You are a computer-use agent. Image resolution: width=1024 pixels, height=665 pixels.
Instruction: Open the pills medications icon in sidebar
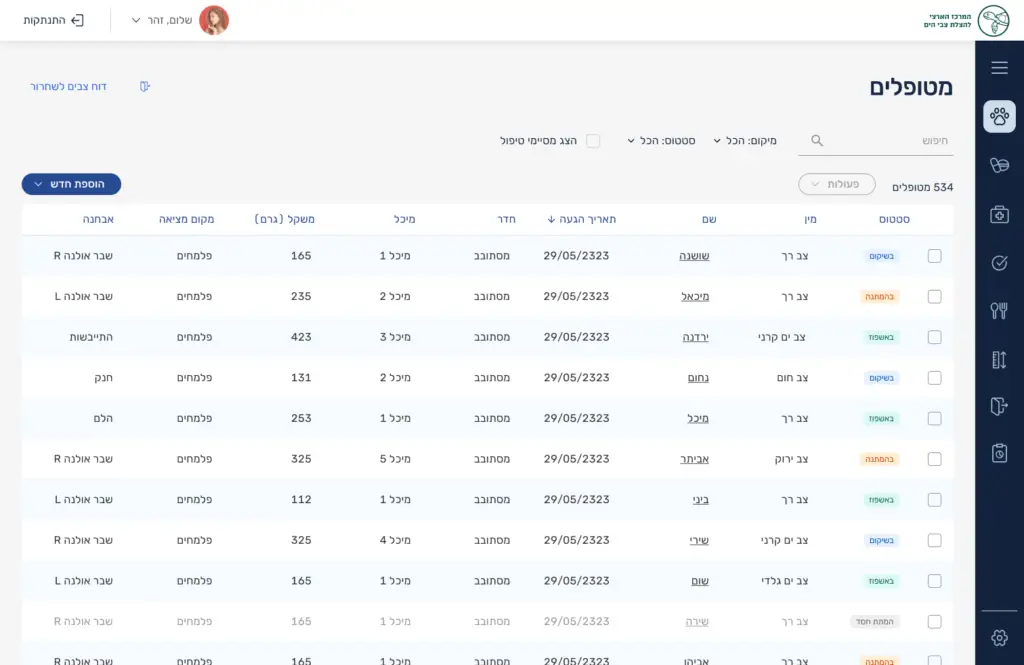tap(999, 165)
